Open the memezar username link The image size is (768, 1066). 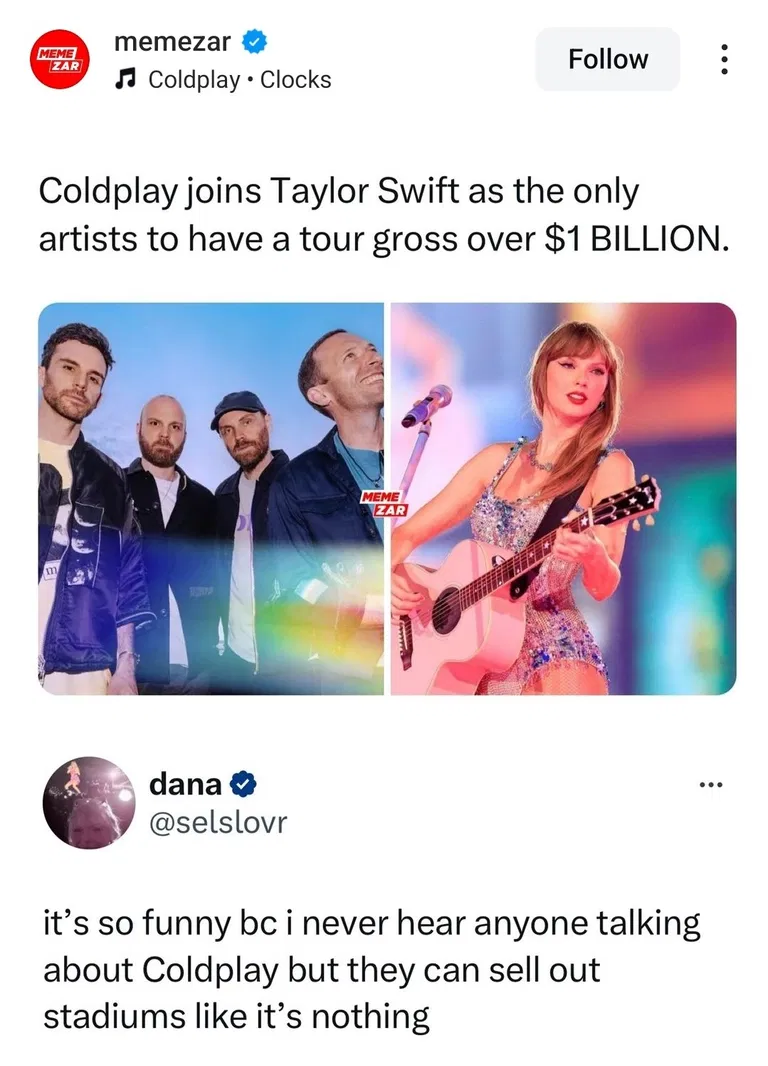pos(173,42)
